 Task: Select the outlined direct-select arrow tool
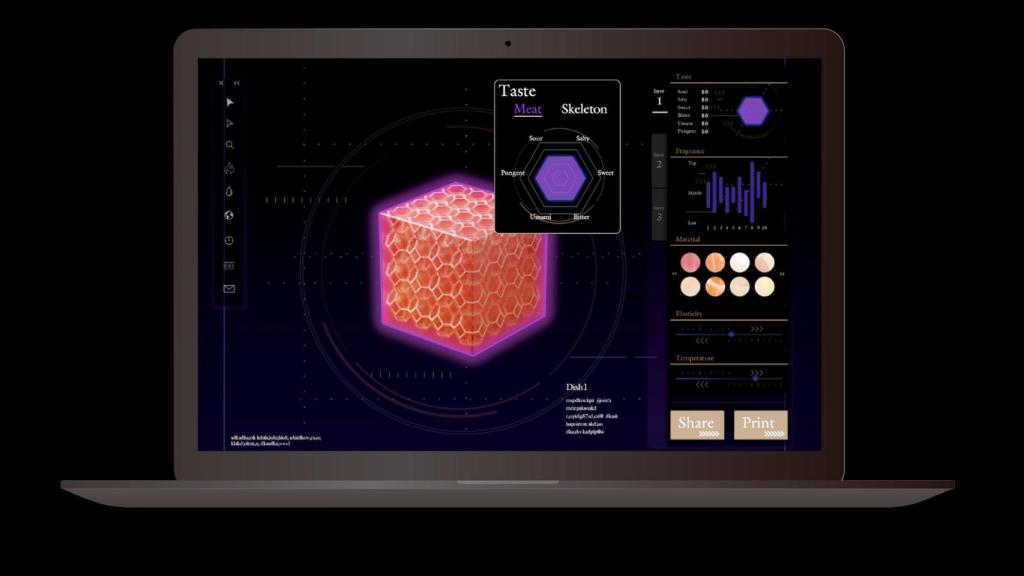[x=229, y=123]
